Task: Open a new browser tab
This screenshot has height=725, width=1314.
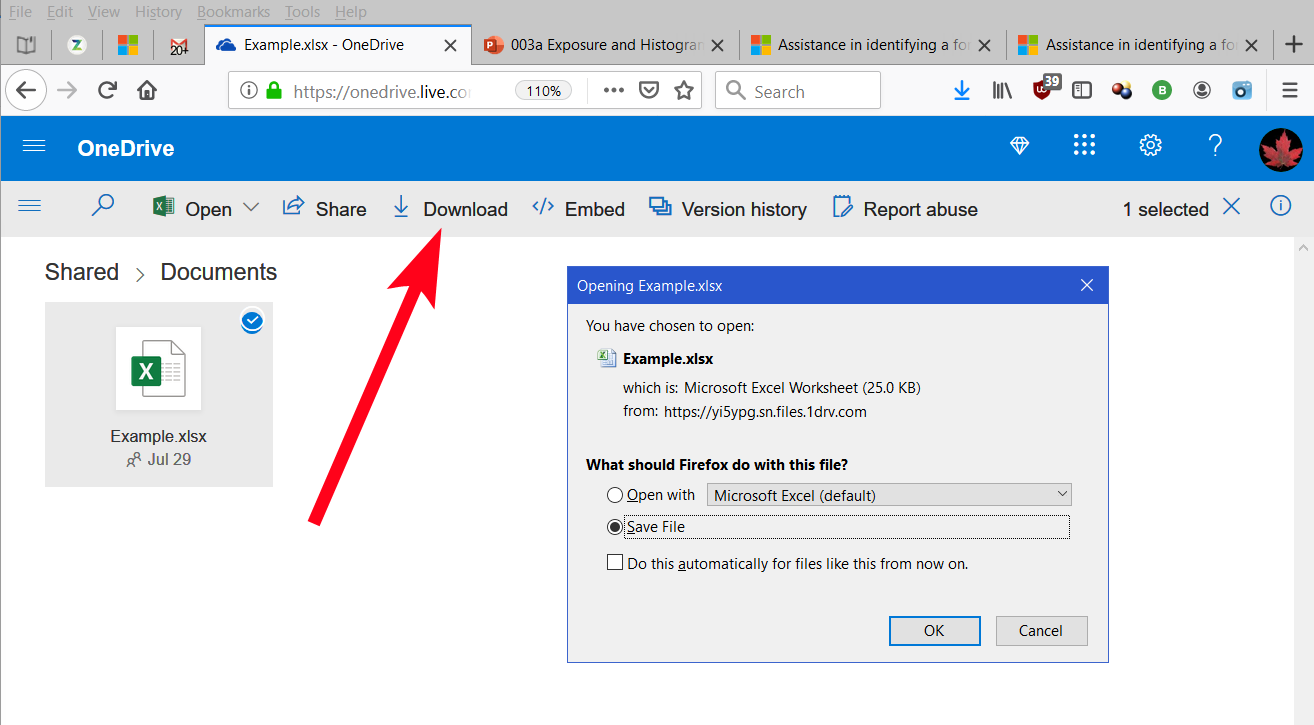Action: [1293, 45]
